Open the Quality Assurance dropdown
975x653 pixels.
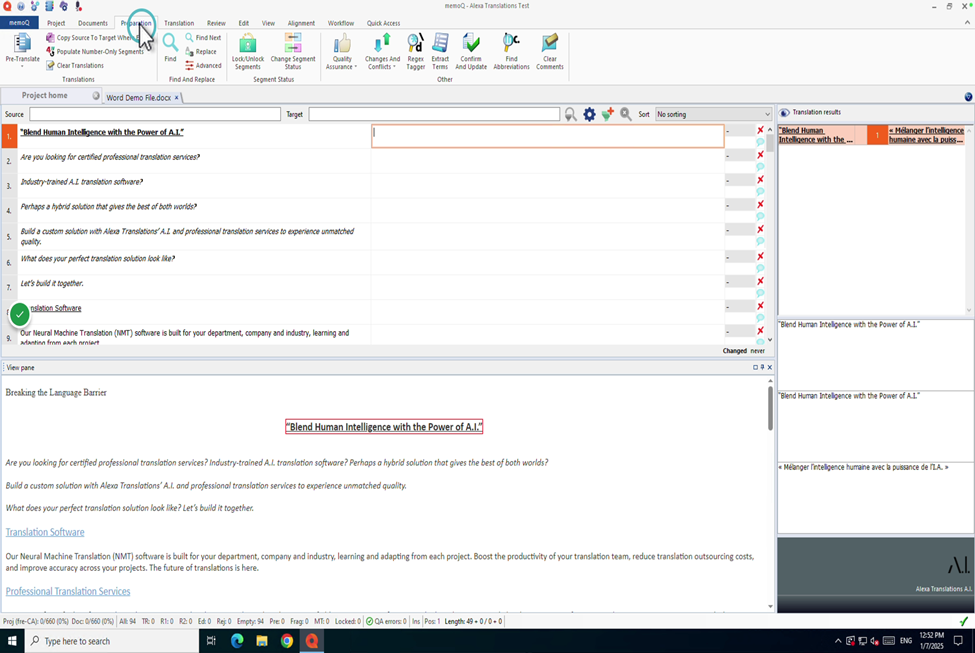(341, 51)
